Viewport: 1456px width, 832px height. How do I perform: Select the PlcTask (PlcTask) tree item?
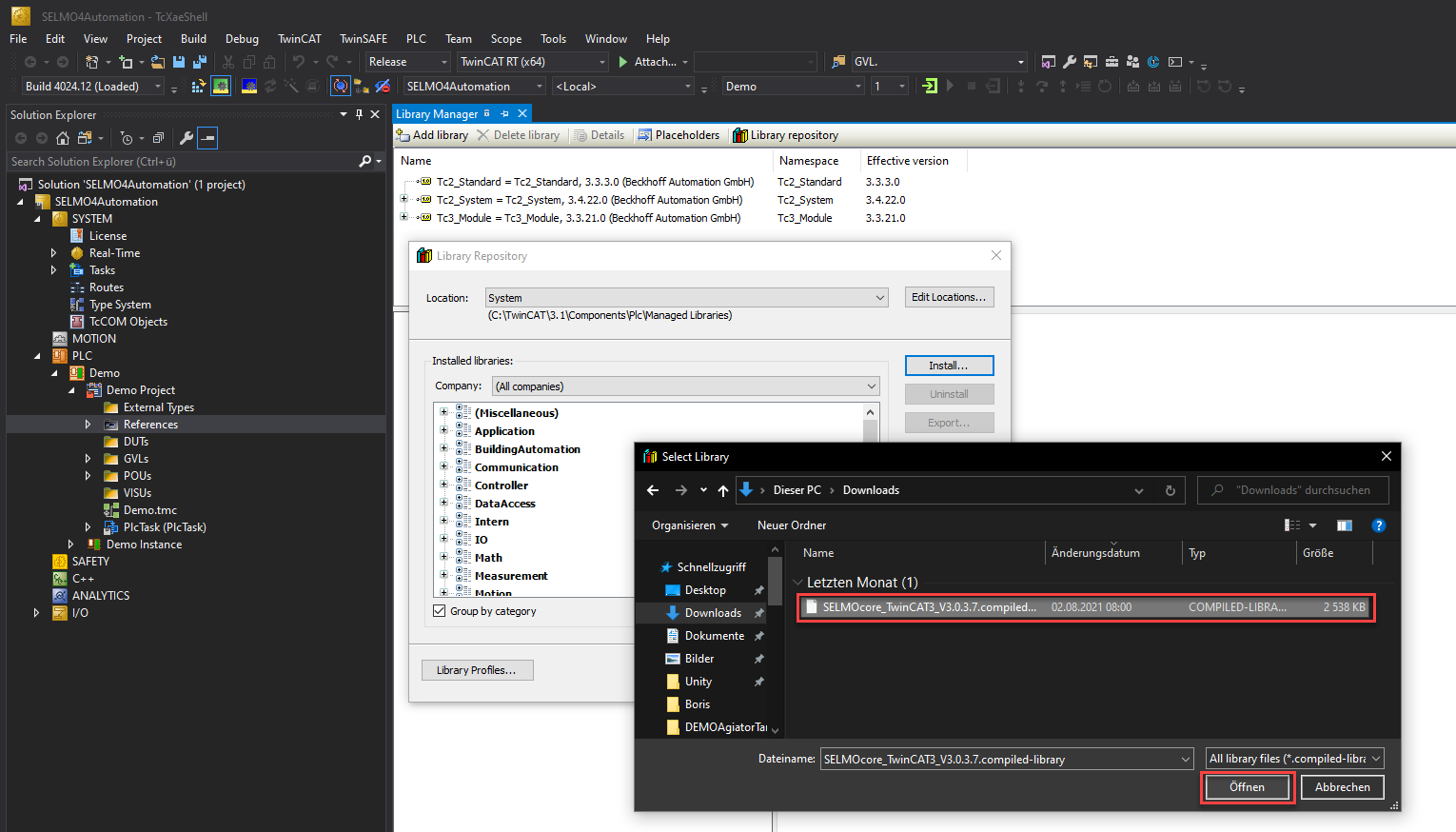pos(165,527)
